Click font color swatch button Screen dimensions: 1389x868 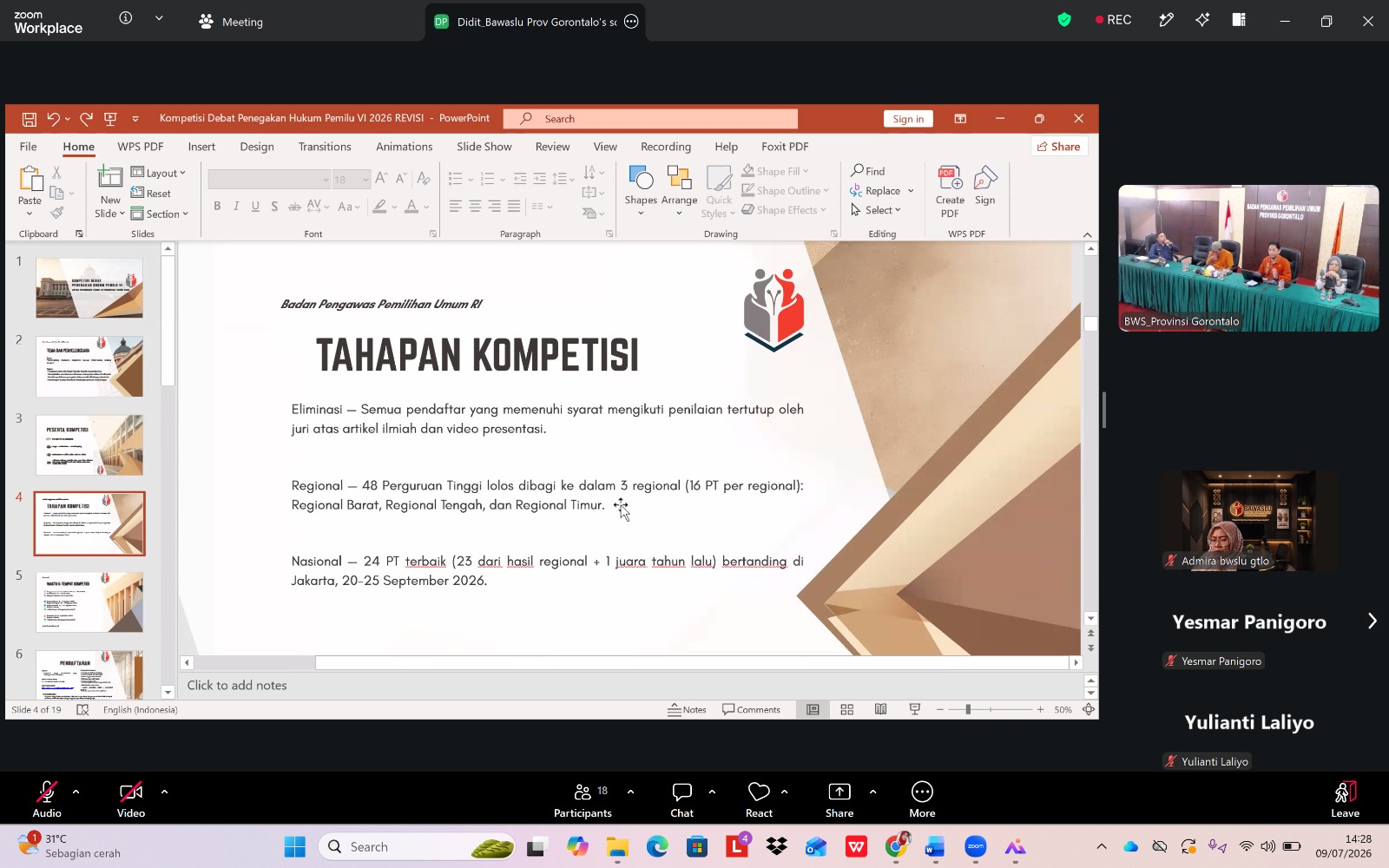pyautogui.click(x=411, y=206)
